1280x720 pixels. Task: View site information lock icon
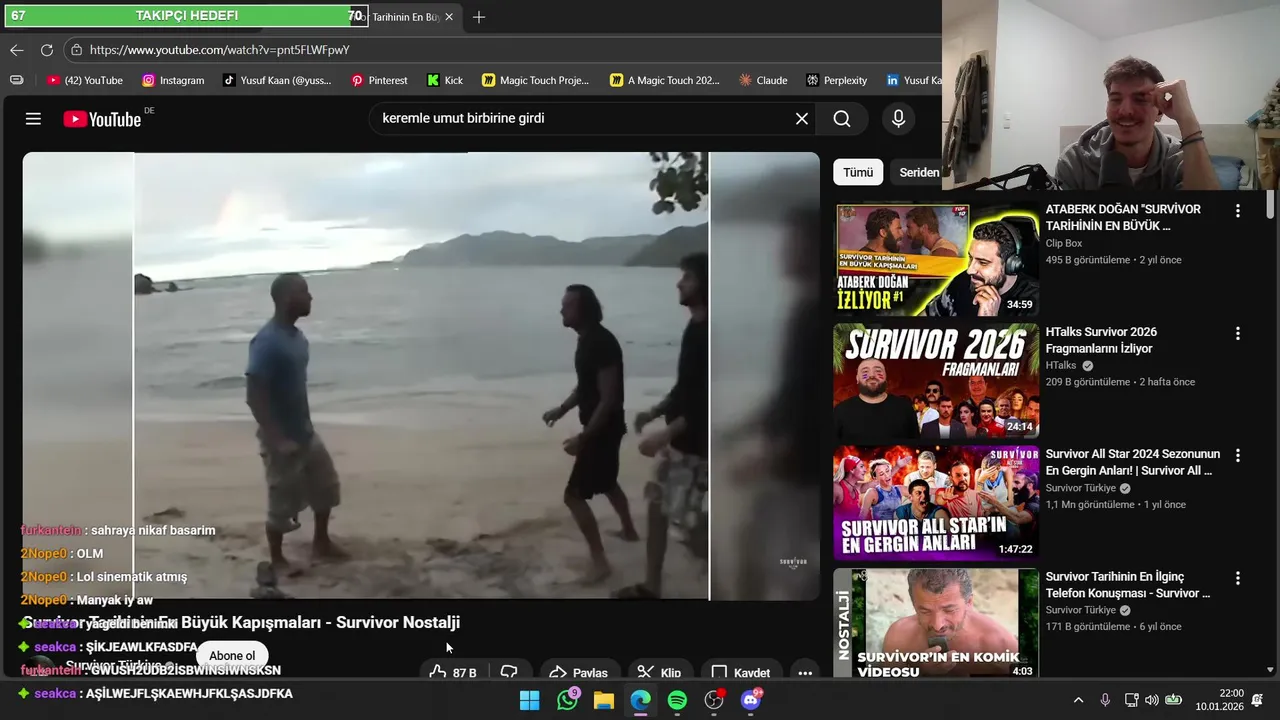click(77, 49)
